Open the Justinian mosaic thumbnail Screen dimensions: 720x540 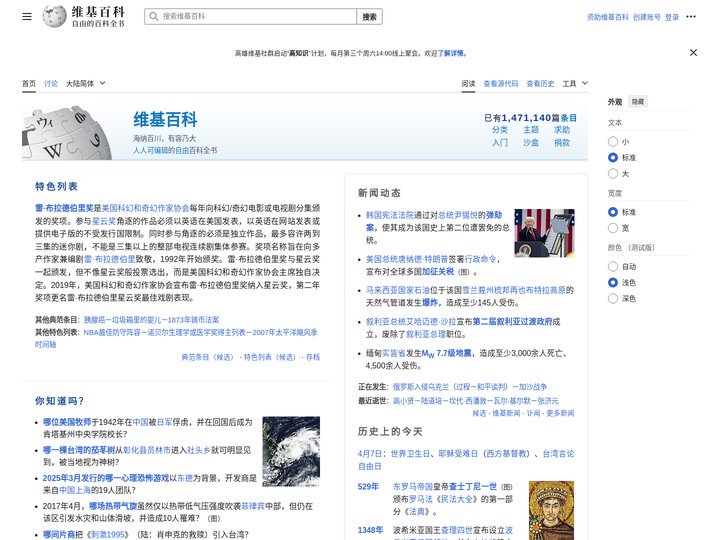(x=551, y=510)
